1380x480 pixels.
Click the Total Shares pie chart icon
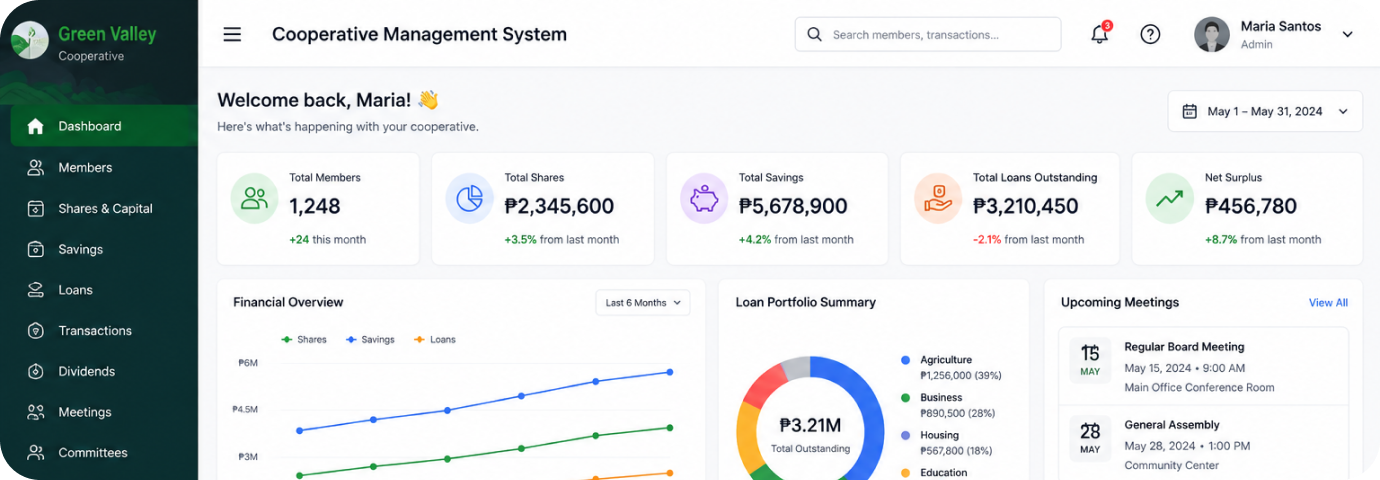click(x=470, y=198)
